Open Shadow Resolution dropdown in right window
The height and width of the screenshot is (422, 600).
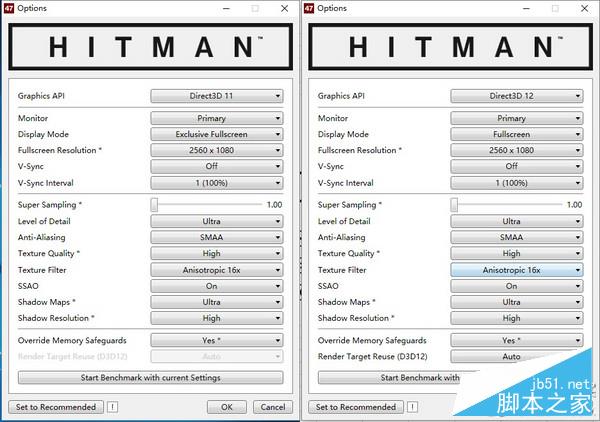[517, 318]
